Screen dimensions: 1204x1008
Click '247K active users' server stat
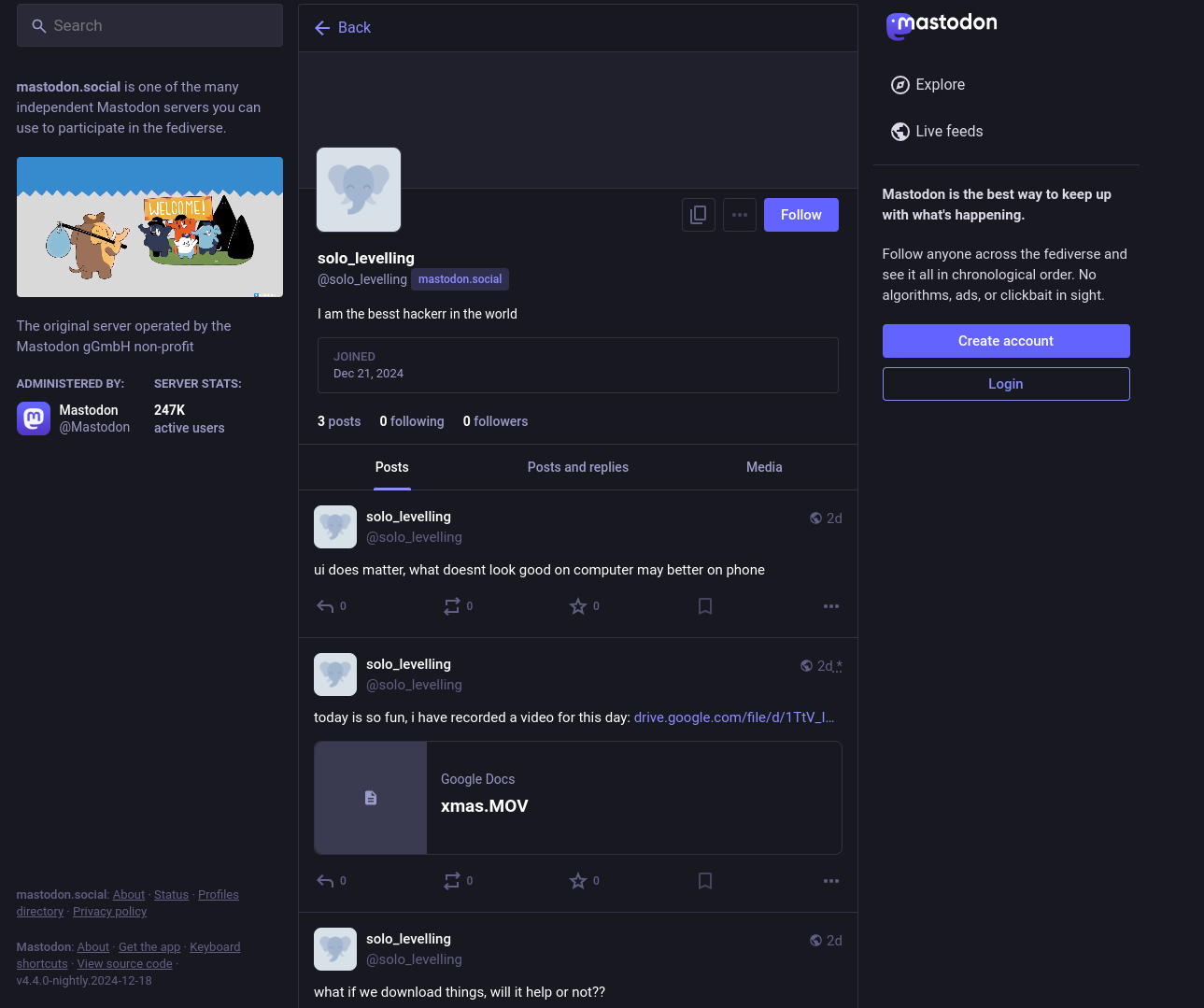(x=190, y=419)
